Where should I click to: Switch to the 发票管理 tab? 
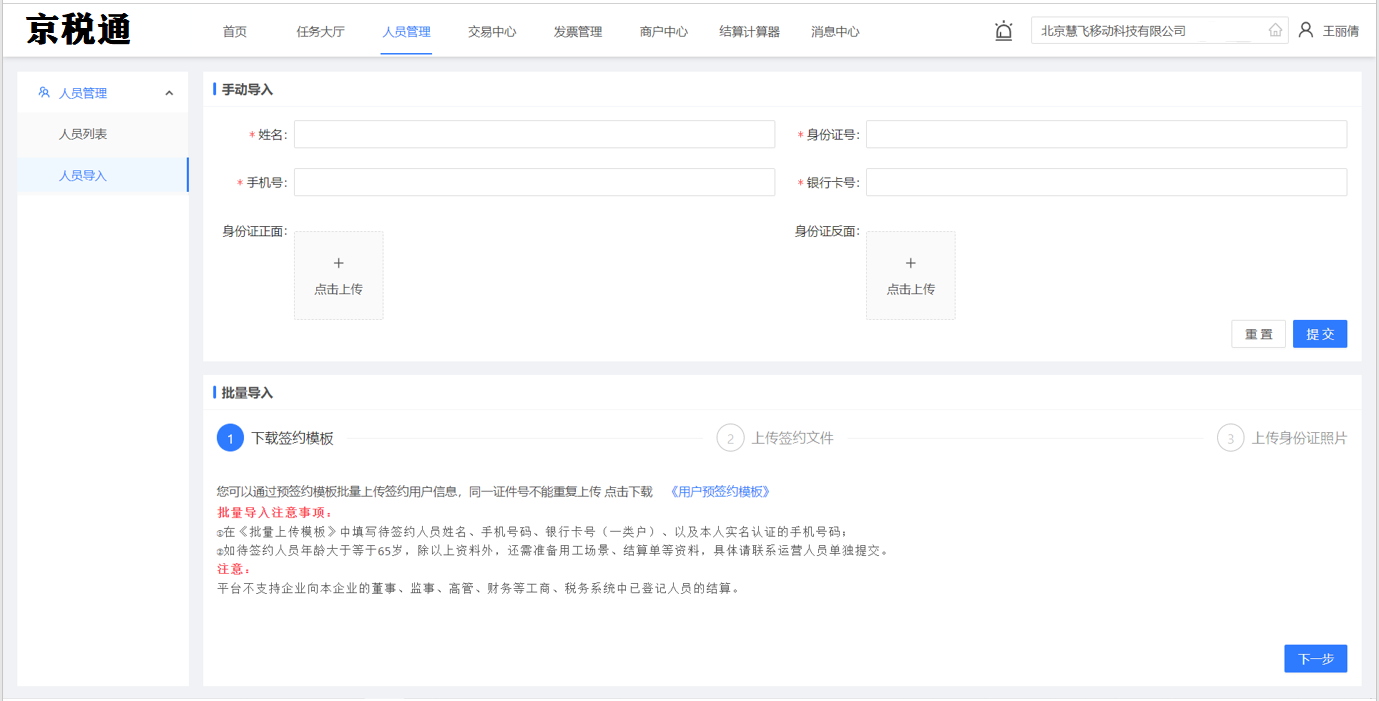pos(577,32)
